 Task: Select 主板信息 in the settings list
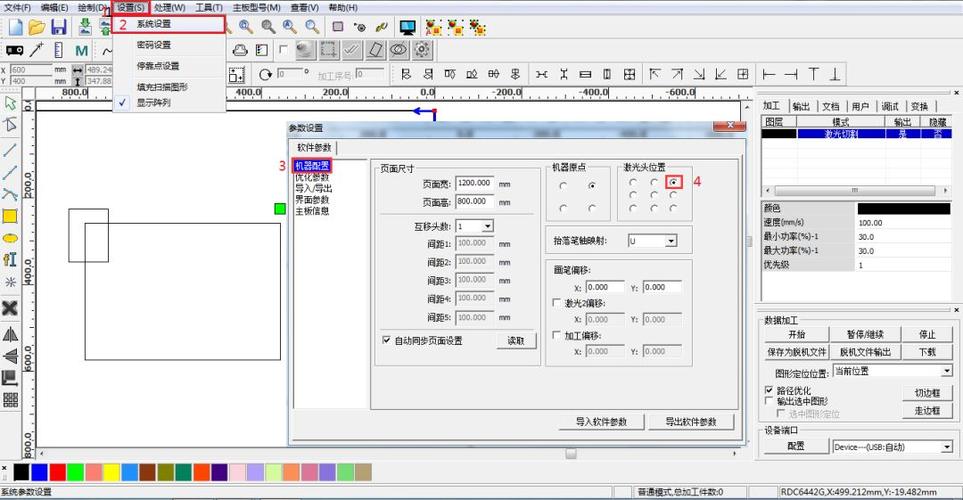pyautogui.click(x=312, y=211)
